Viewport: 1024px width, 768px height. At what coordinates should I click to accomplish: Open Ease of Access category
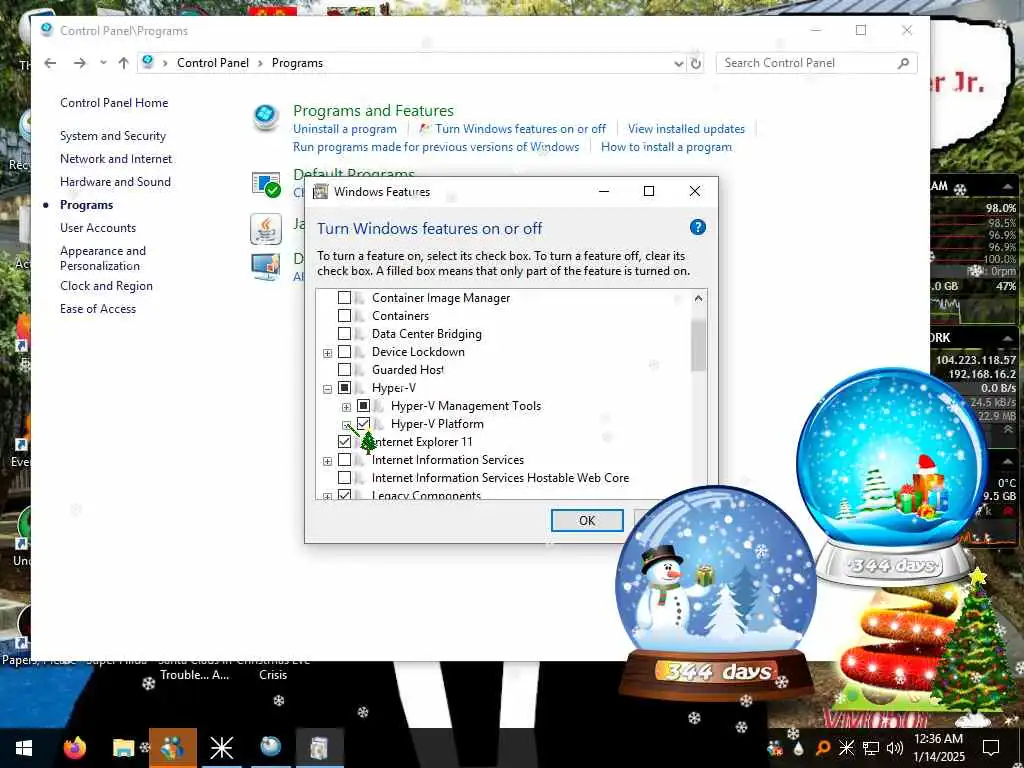point(98,309)
